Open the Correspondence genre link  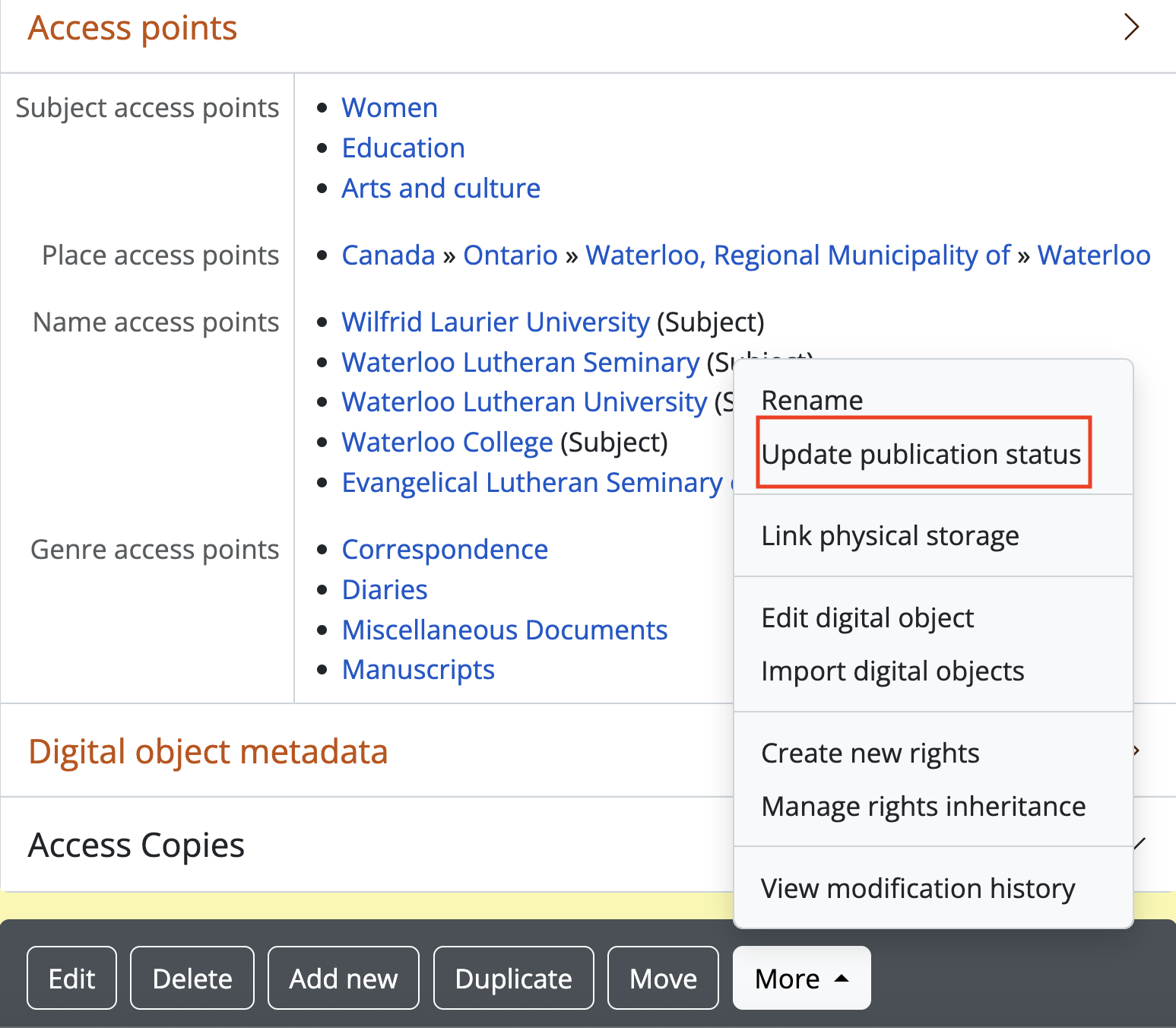(x=445, y=549)
